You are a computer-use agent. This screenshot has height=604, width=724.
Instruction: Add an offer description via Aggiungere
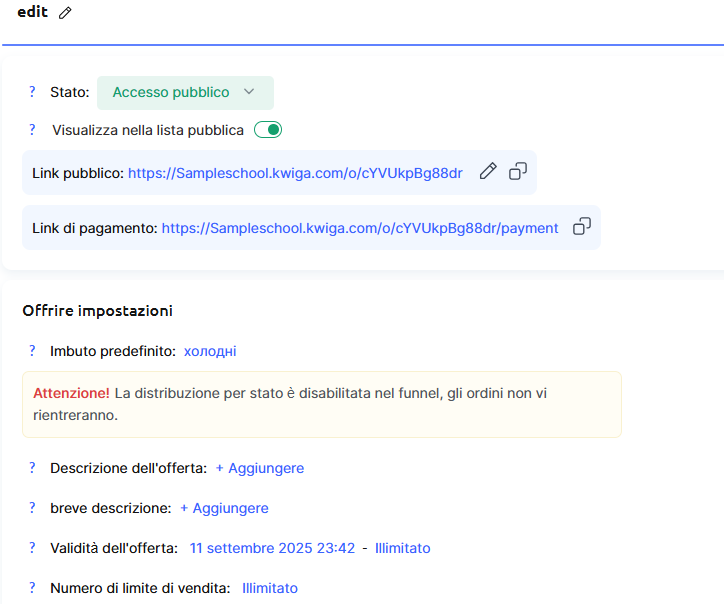coord(259,468)
